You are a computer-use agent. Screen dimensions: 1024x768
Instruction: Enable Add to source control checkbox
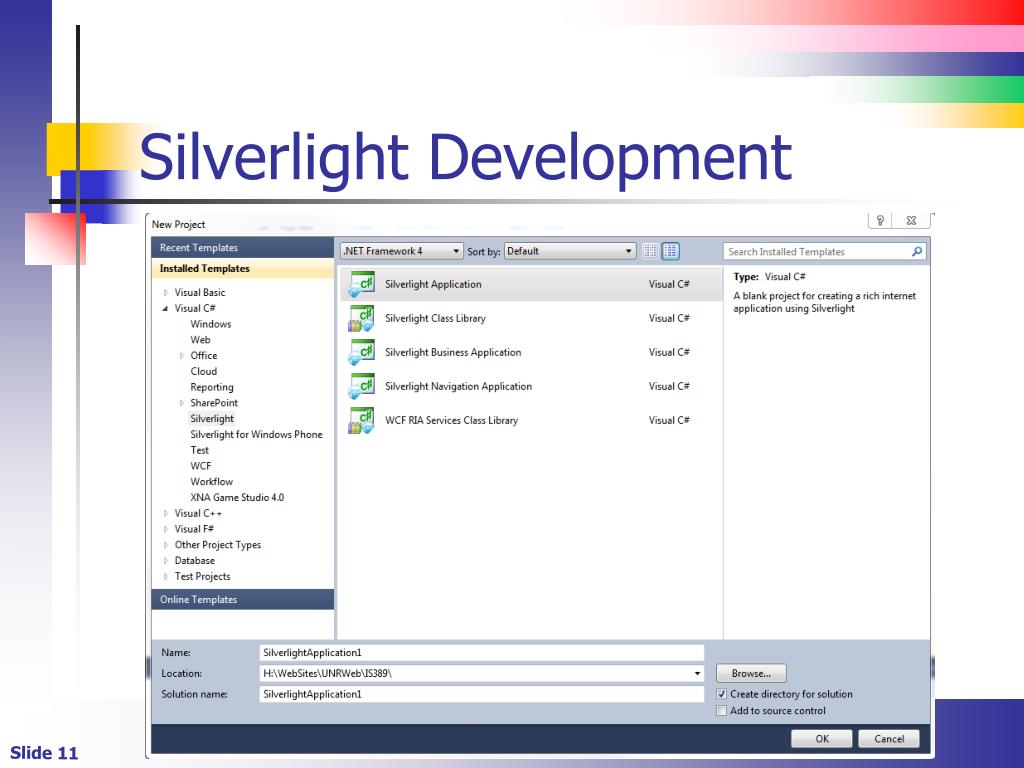coord(722,711)
